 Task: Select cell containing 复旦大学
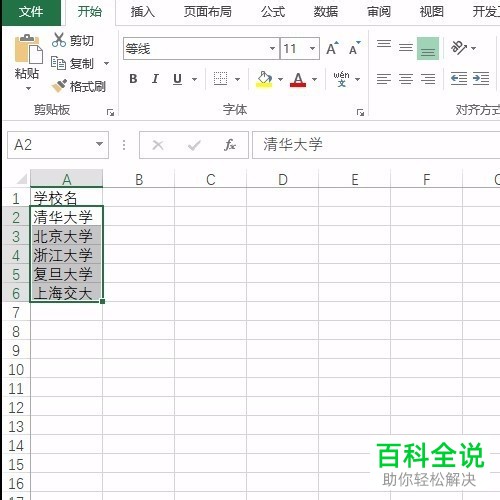[67, 274]
